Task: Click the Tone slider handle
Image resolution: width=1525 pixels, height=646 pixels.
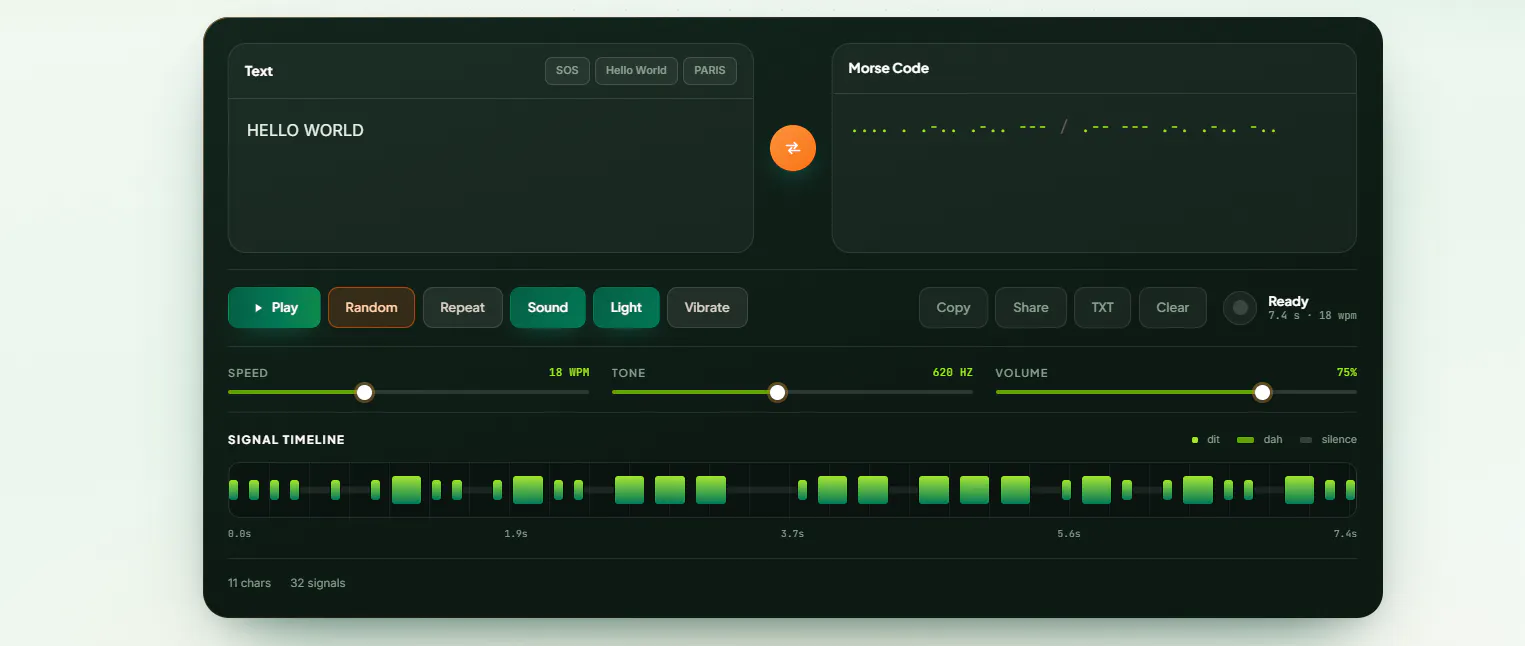Action: pos(777,392)
